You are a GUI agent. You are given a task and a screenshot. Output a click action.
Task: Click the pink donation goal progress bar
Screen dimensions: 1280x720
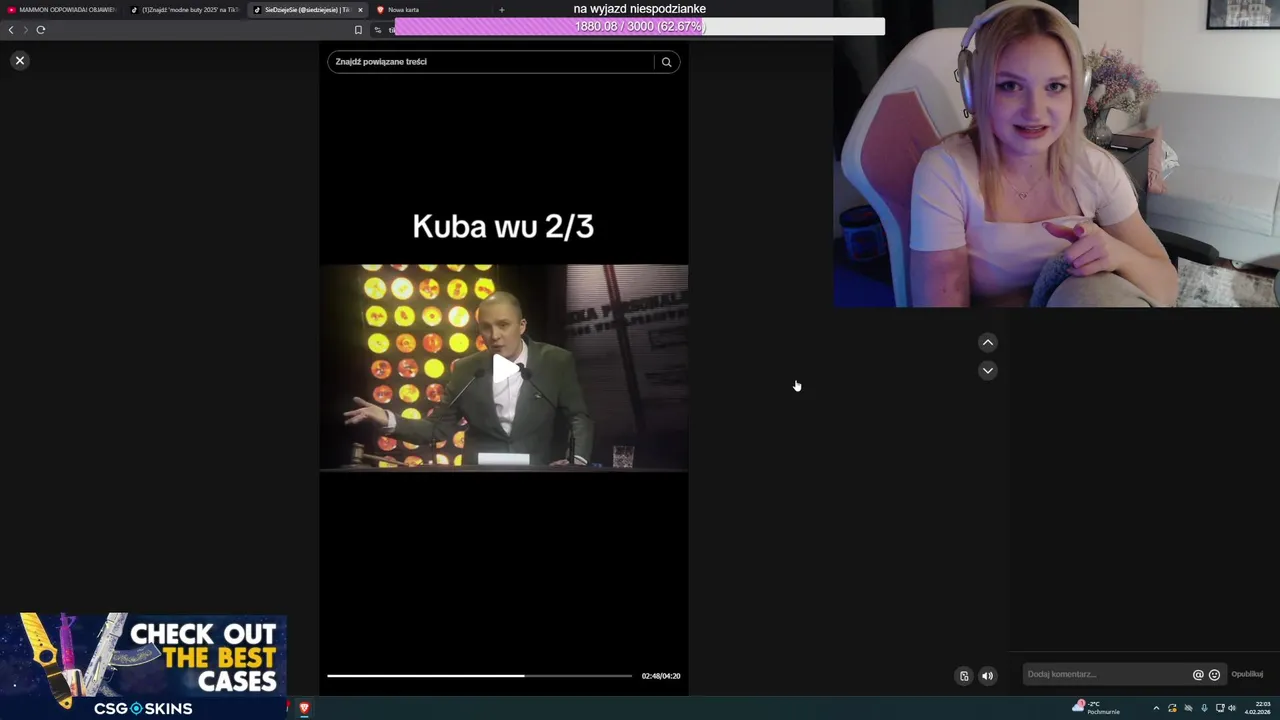click(640, 27)
